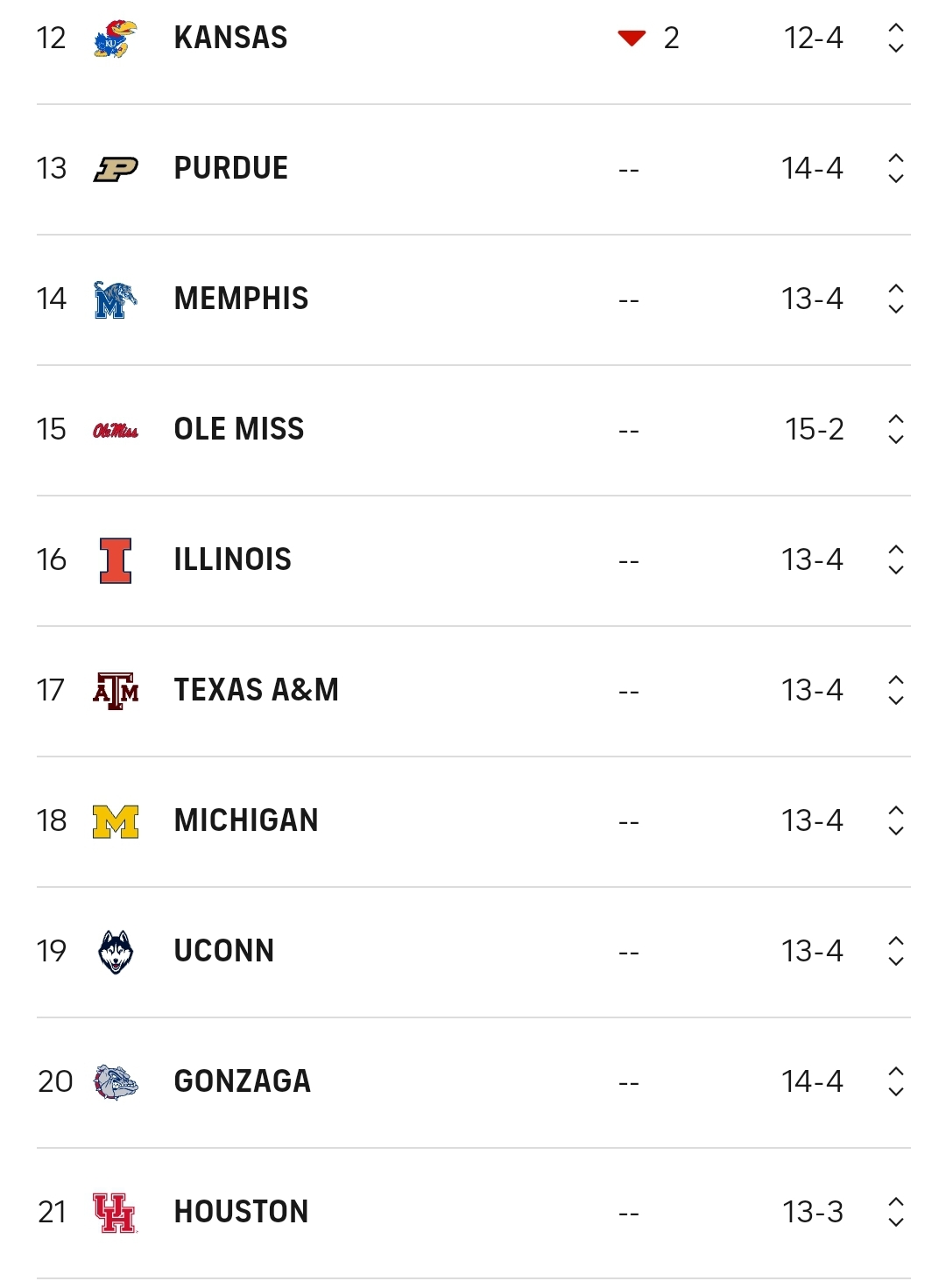The image size is (946, 1288).
Task: Select the Memphis Tigers logo
Action: pyautogui.click(x=116, y=299)
